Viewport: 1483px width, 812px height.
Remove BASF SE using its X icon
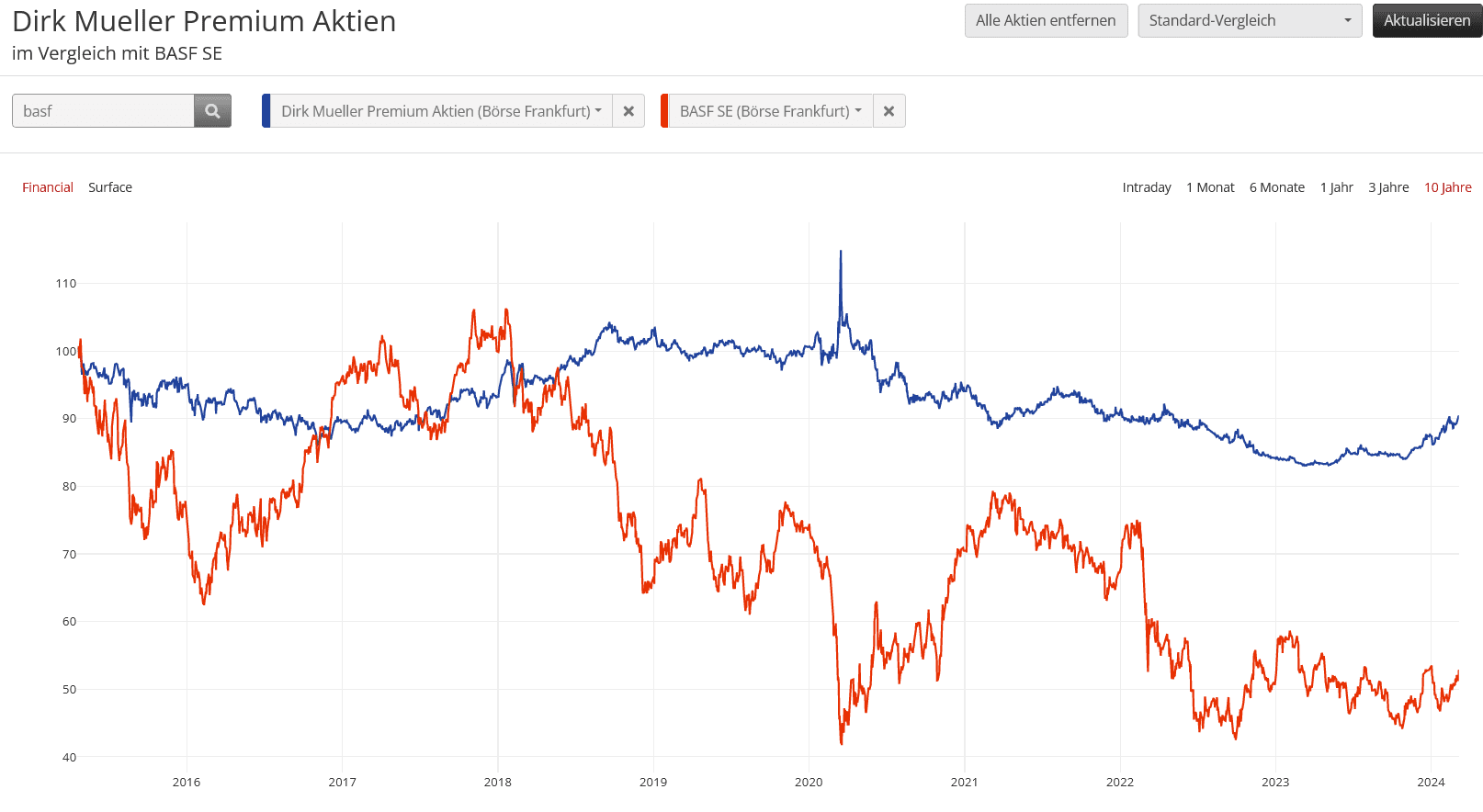(889, 111)
